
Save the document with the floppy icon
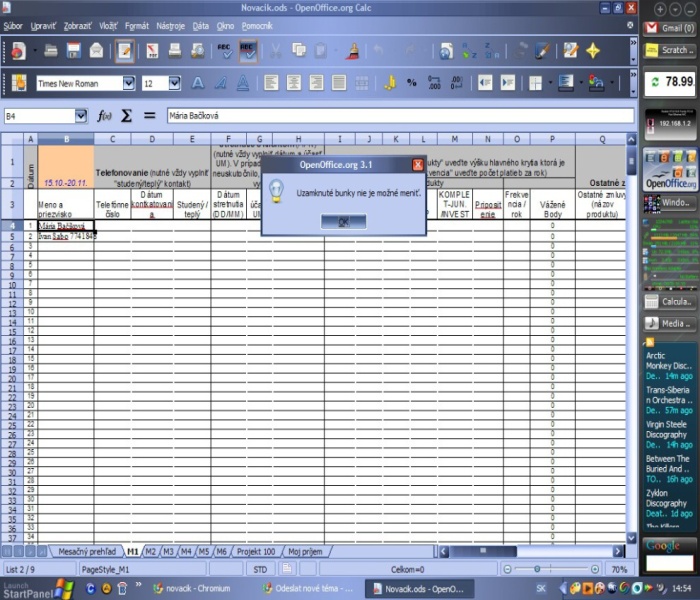pos(74,51)
